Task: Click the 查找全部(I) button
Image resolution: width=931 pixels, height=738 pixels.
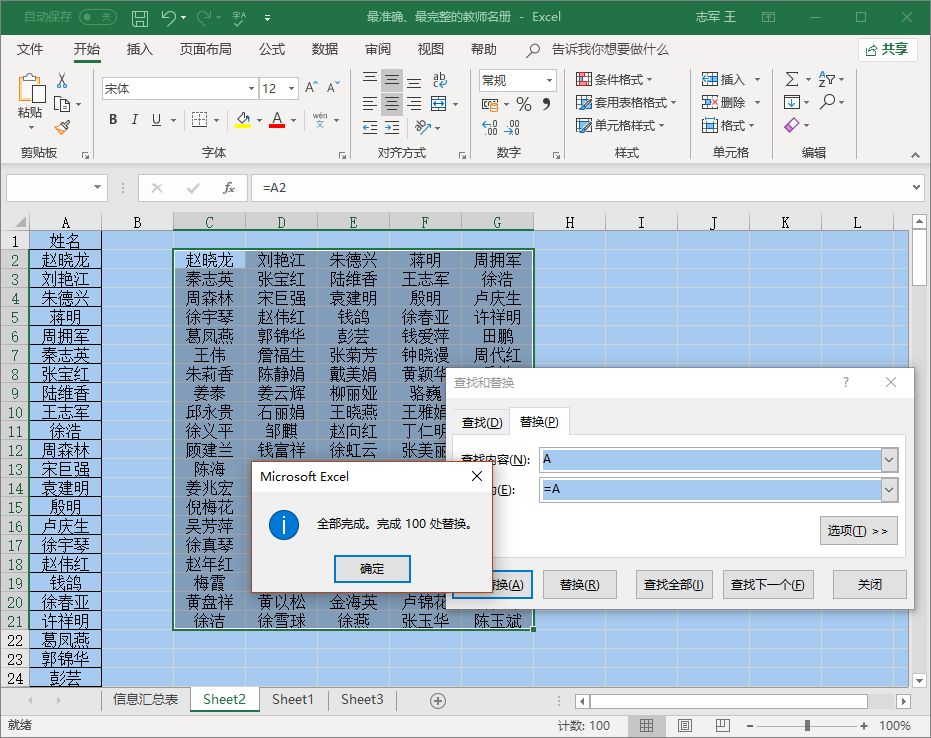Action: click(x=674, y=585)
